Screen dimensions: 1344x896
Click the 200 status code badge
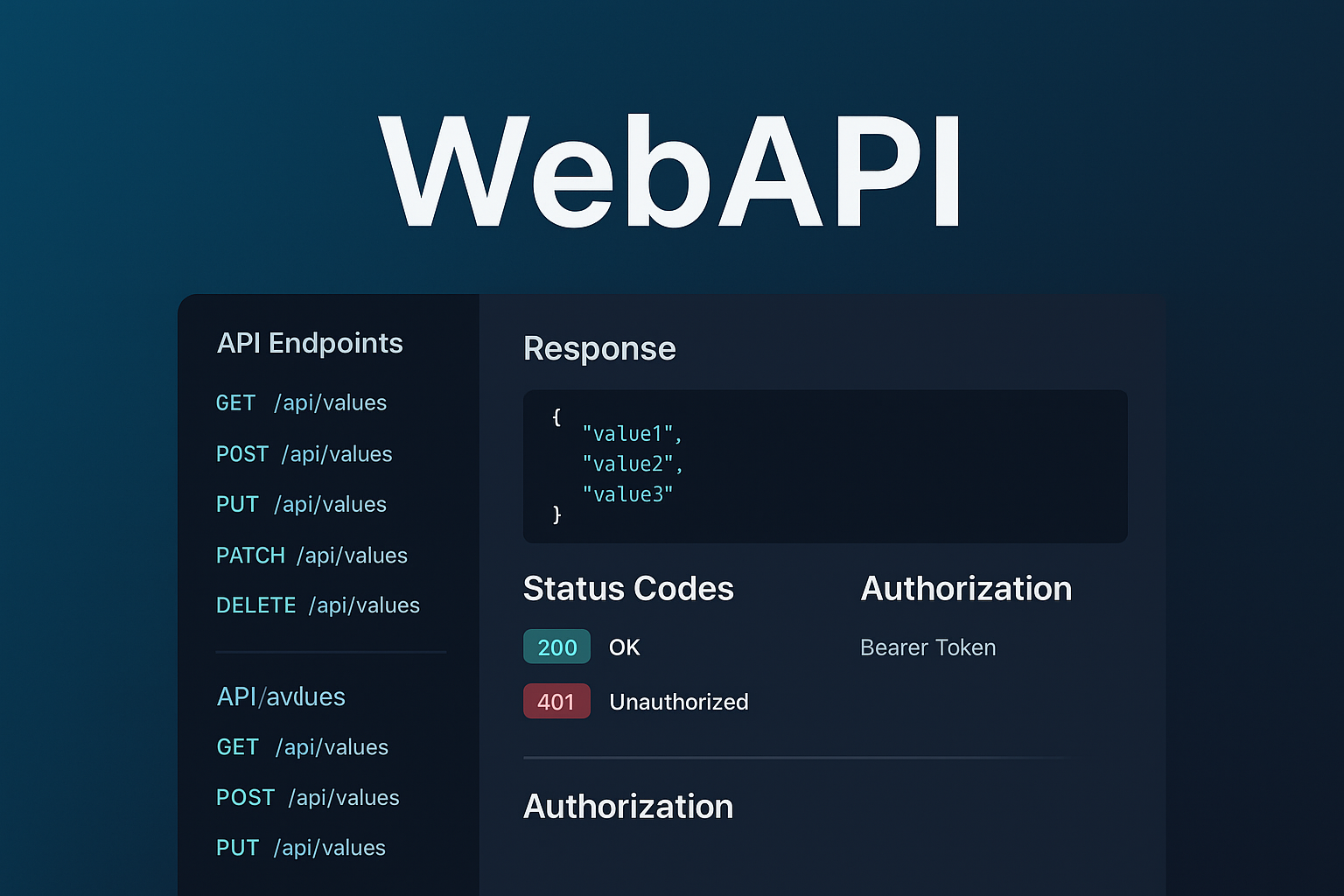tap(556, 647)
